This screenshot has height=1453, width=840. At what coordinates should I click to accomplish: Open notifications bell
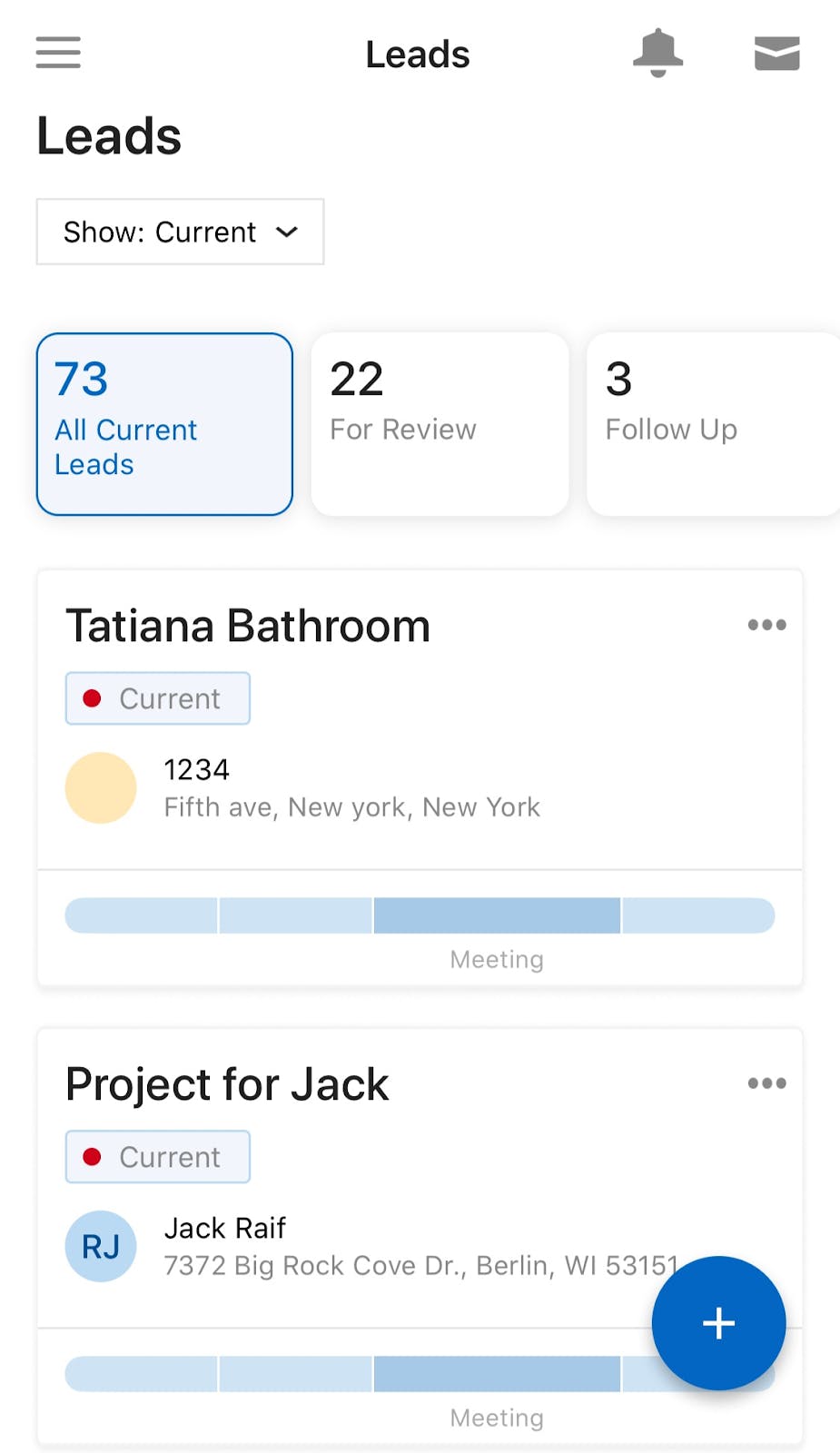point(657,53)
